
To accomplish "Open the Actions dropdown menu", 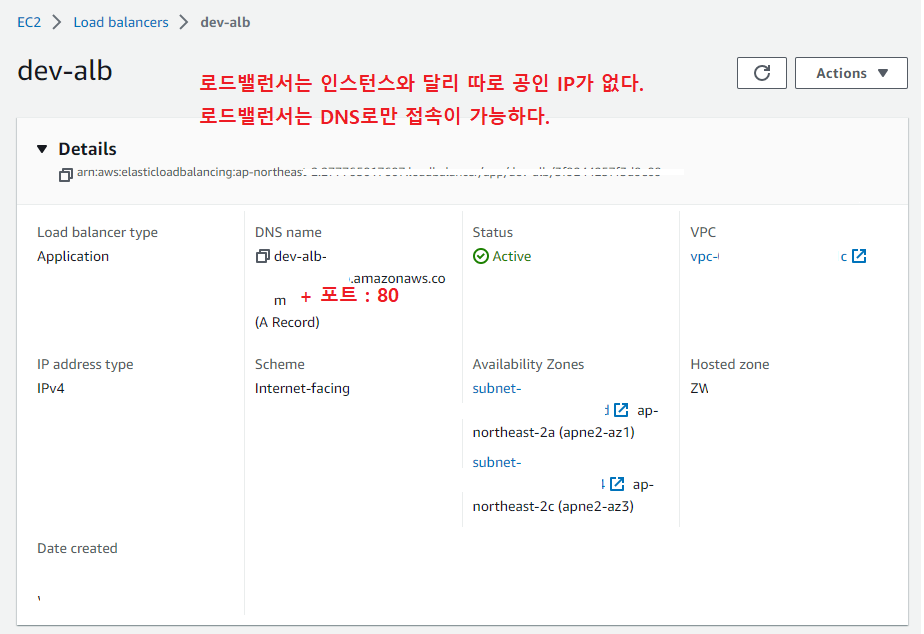I will pos(851,73).
